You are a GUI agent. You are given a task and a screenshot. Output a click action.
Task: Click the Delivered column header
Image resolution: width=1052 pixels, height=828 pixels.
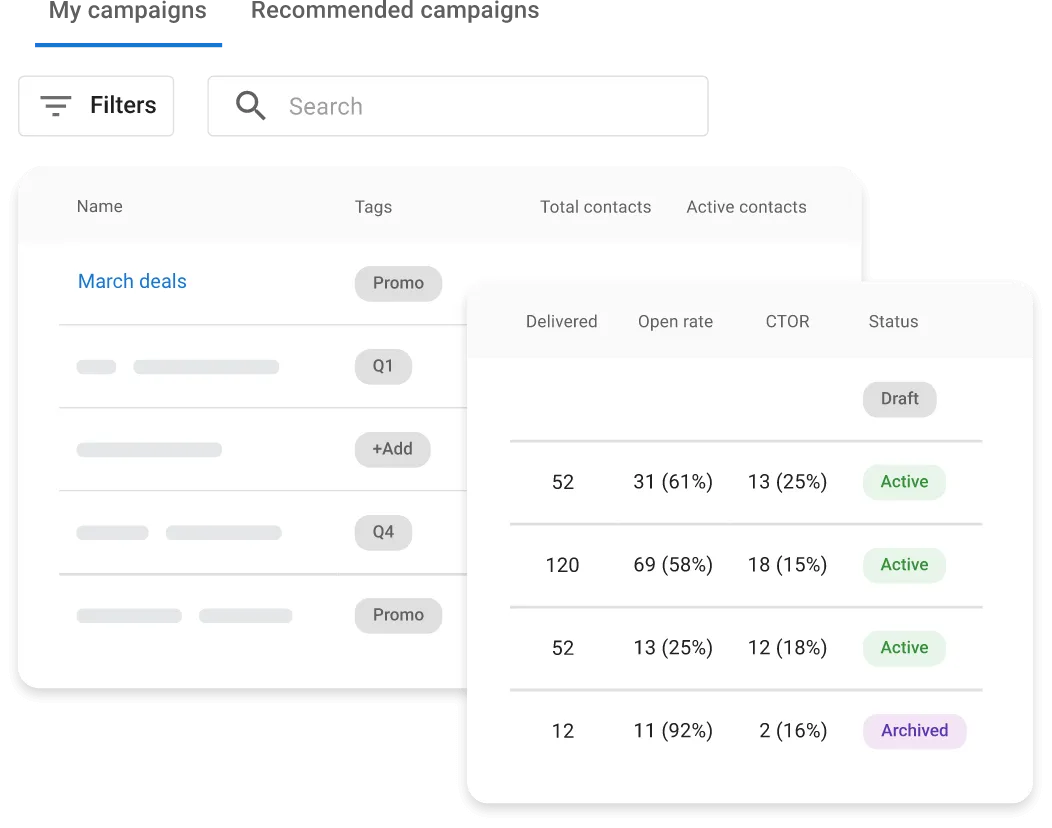coord(561,321)
